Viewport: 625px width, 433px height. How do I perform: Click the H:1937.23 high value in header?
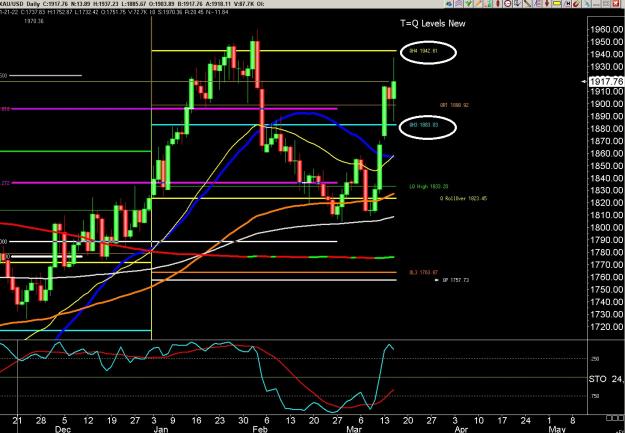106,3
